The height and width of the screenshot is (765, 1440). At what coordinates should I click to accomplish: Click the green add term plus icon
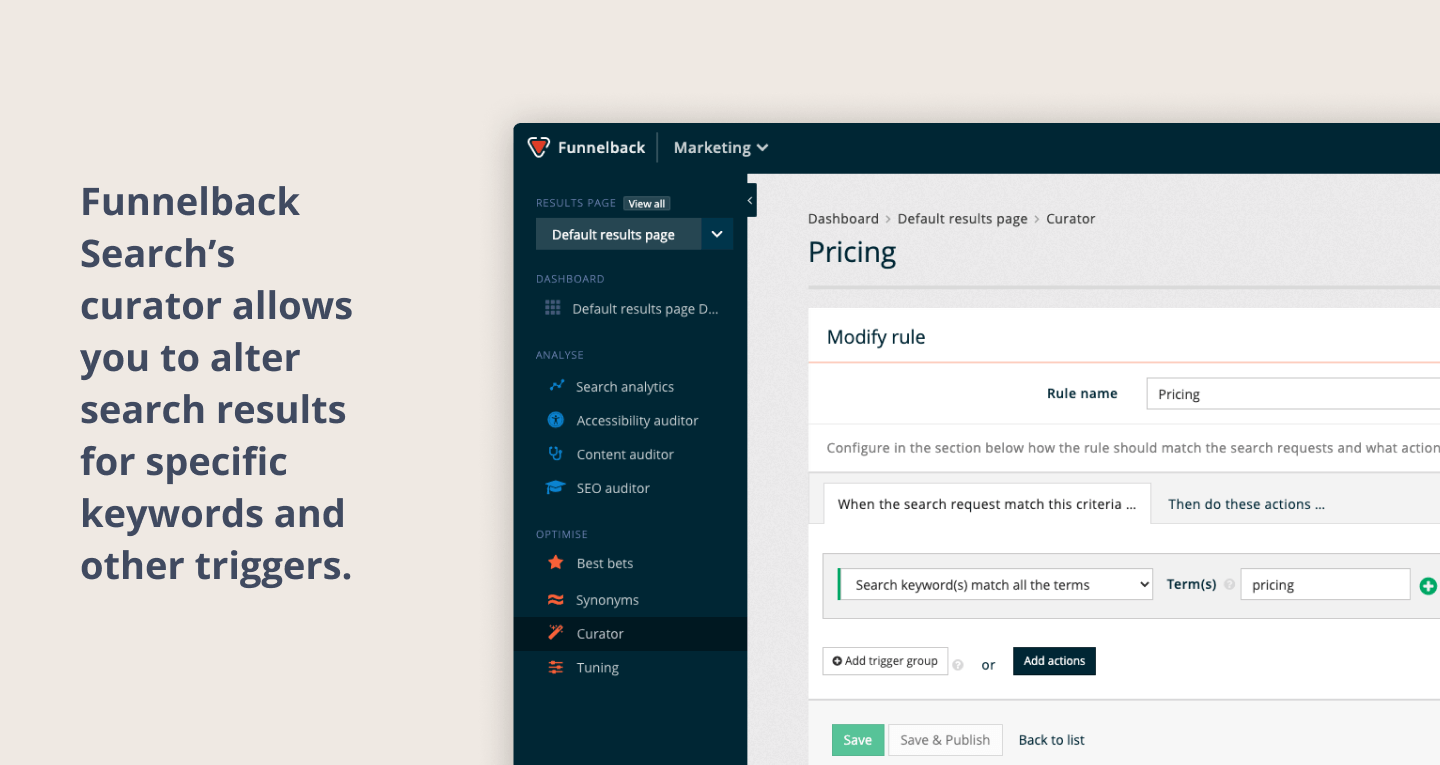click(1428, 586)
